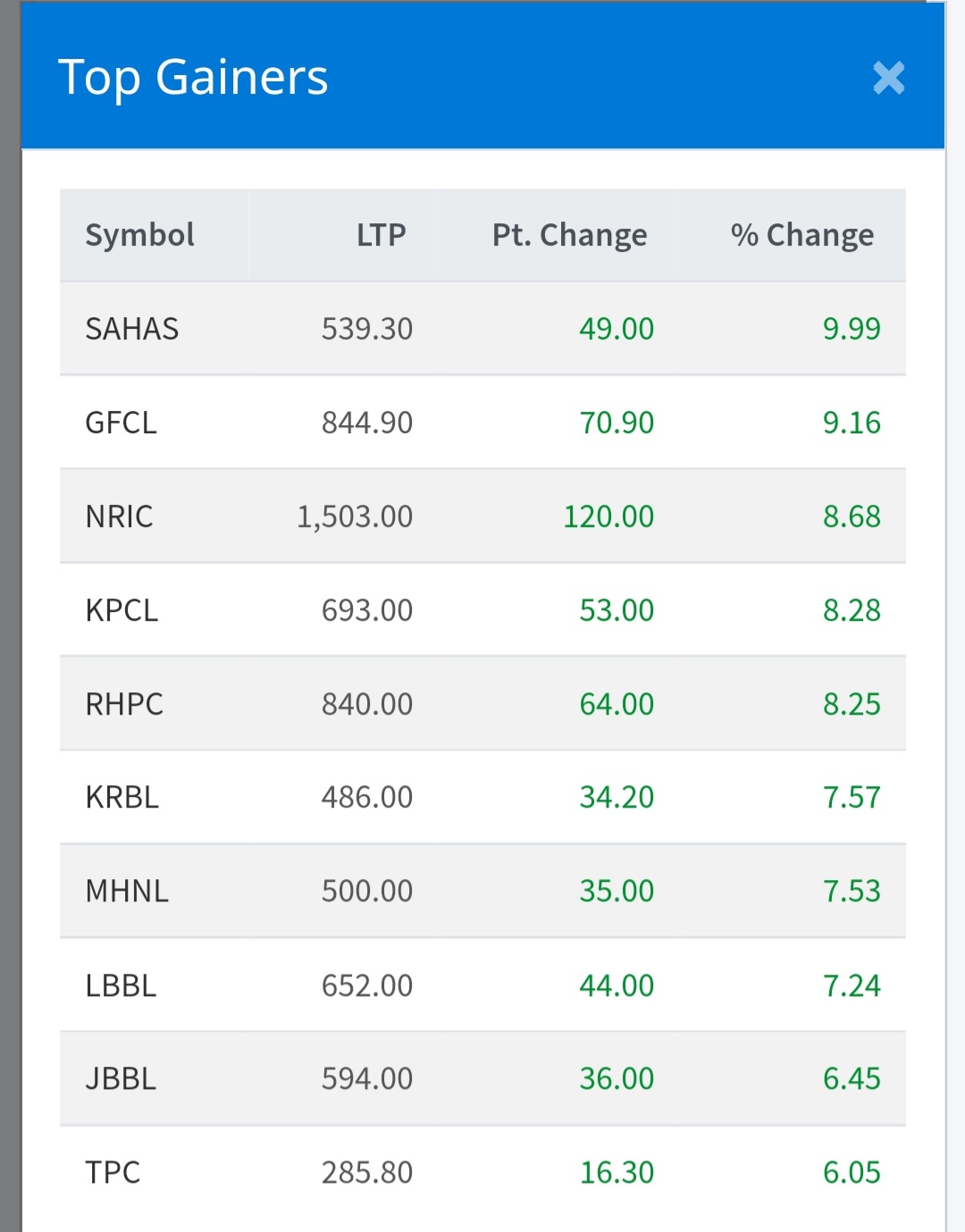Click GFCL point change 70.90
965x1232 pixels.
coord(617,423)
